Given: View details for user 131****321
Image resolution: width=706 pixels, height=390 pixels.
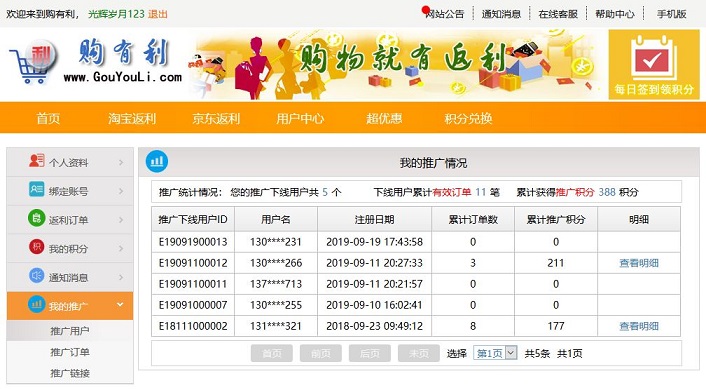Looking at the screenshot, I should point(639,326).
